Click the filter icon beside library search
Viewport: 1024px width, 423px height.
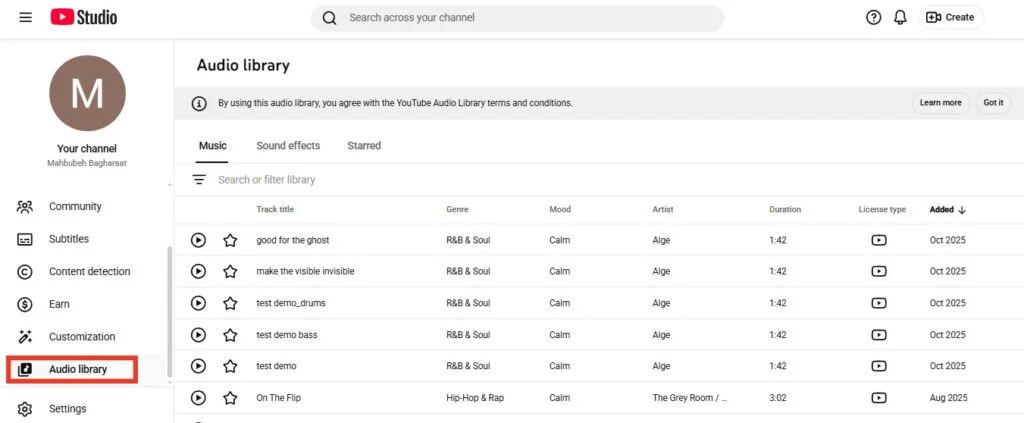click(199, 180)
